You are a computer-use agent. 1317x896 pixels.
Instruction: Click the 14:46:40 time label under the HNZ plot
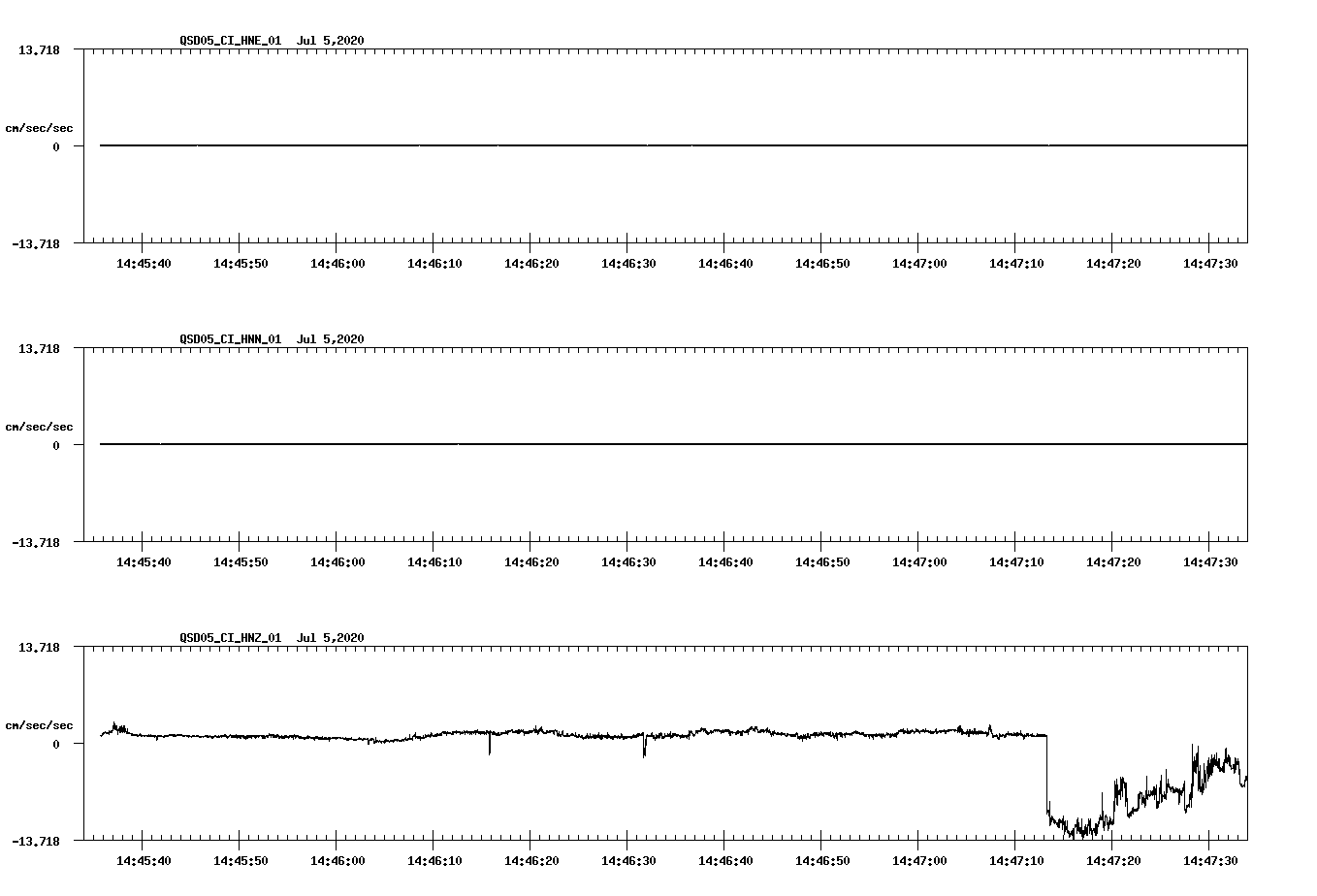pyautogui.click(x=725, y=860)
